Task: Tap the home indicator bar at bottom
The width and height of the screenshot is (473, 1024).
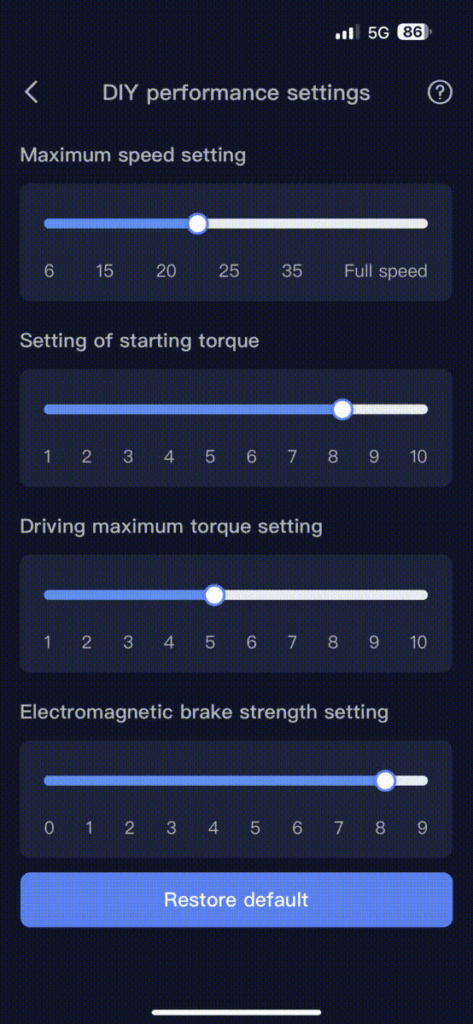Action: 236,1012
